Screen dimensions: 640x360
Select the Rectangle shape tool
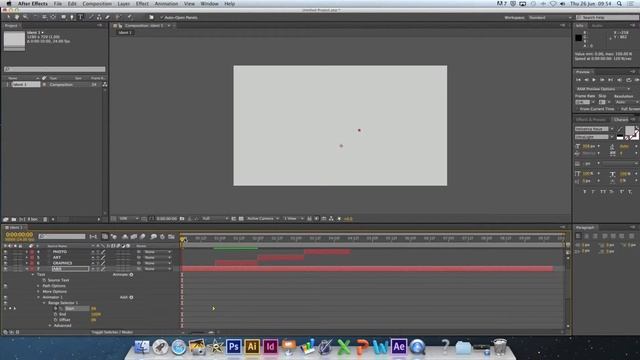64,17
